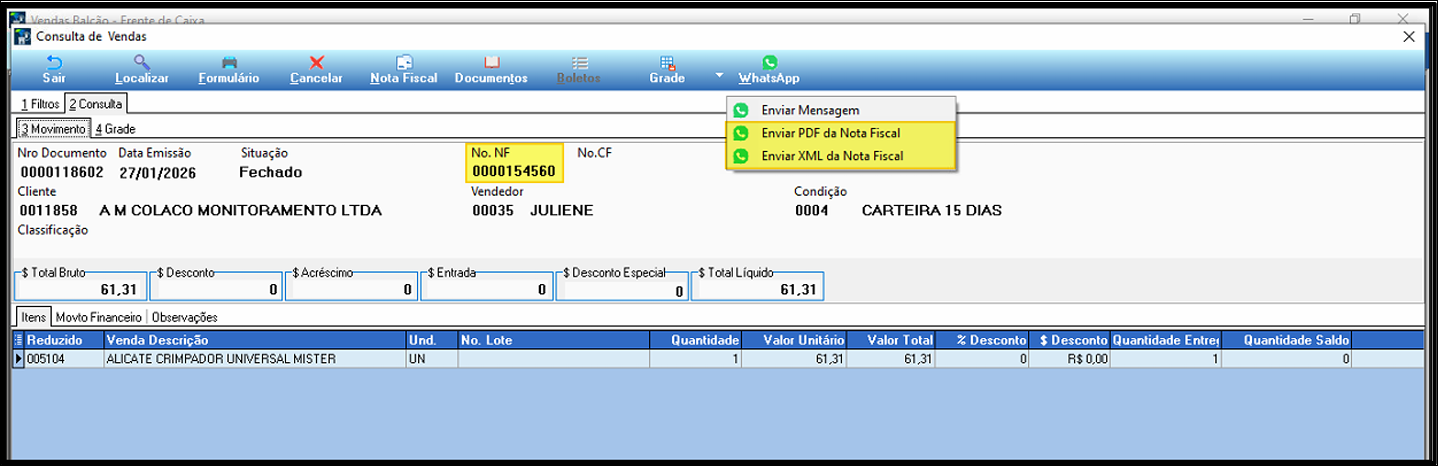This screenshot has height=466, width=1438.
Task: Click the emission date 27/01/2026
Action: 158,172
